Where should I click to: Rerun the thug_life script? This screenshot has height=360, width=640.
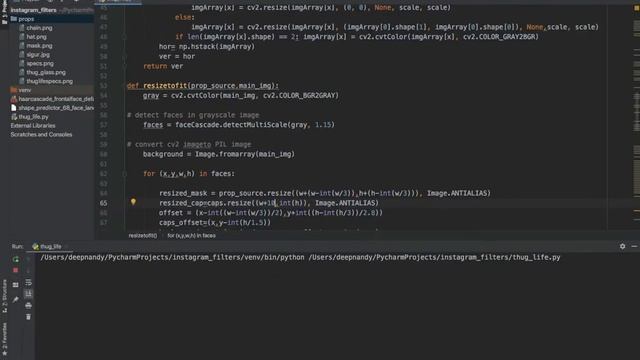click(16, 259)
